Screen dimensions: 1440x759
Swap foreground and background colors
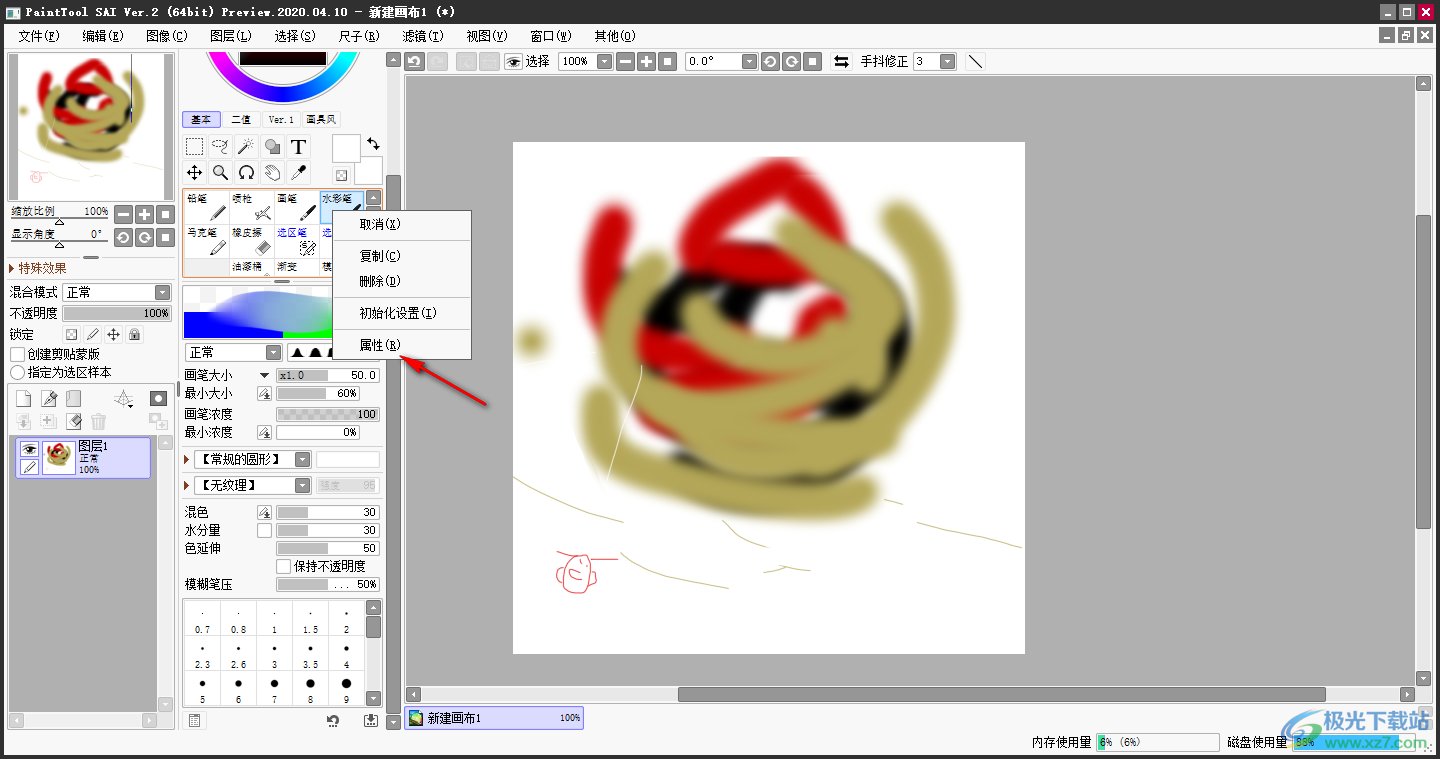tap(373, 144)
